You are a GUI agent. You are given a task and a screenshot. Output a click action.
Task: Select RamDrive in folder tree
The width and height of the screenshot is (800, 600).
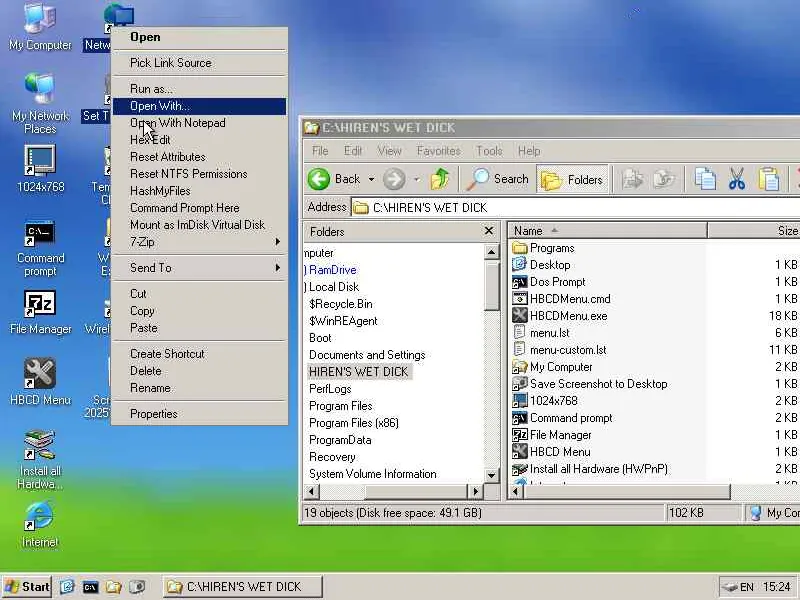click(333, 270)
